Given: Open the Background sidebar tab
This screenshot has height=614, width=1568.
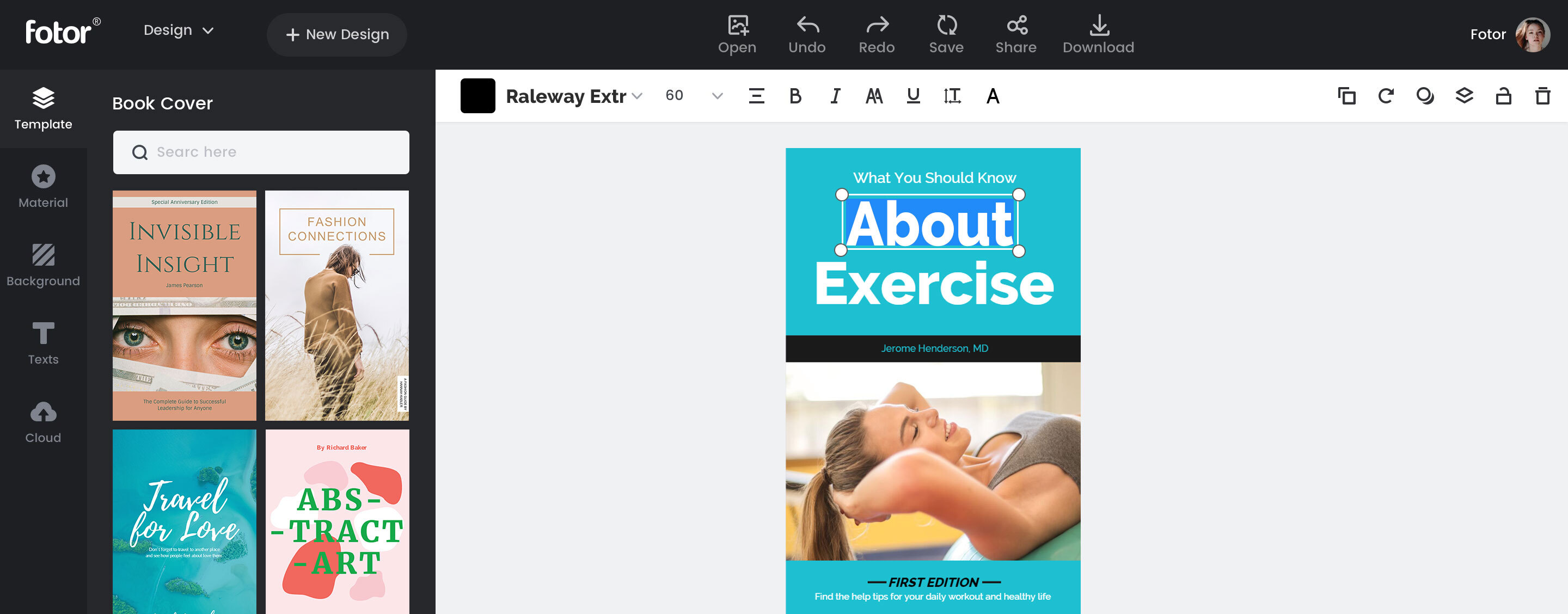Looking at the screenshot, I should tap(43, 265).
